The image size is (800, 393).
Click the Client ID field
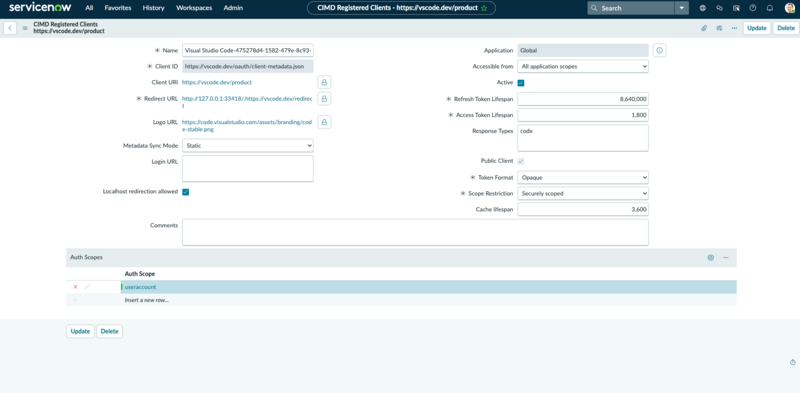pos(247,66)
